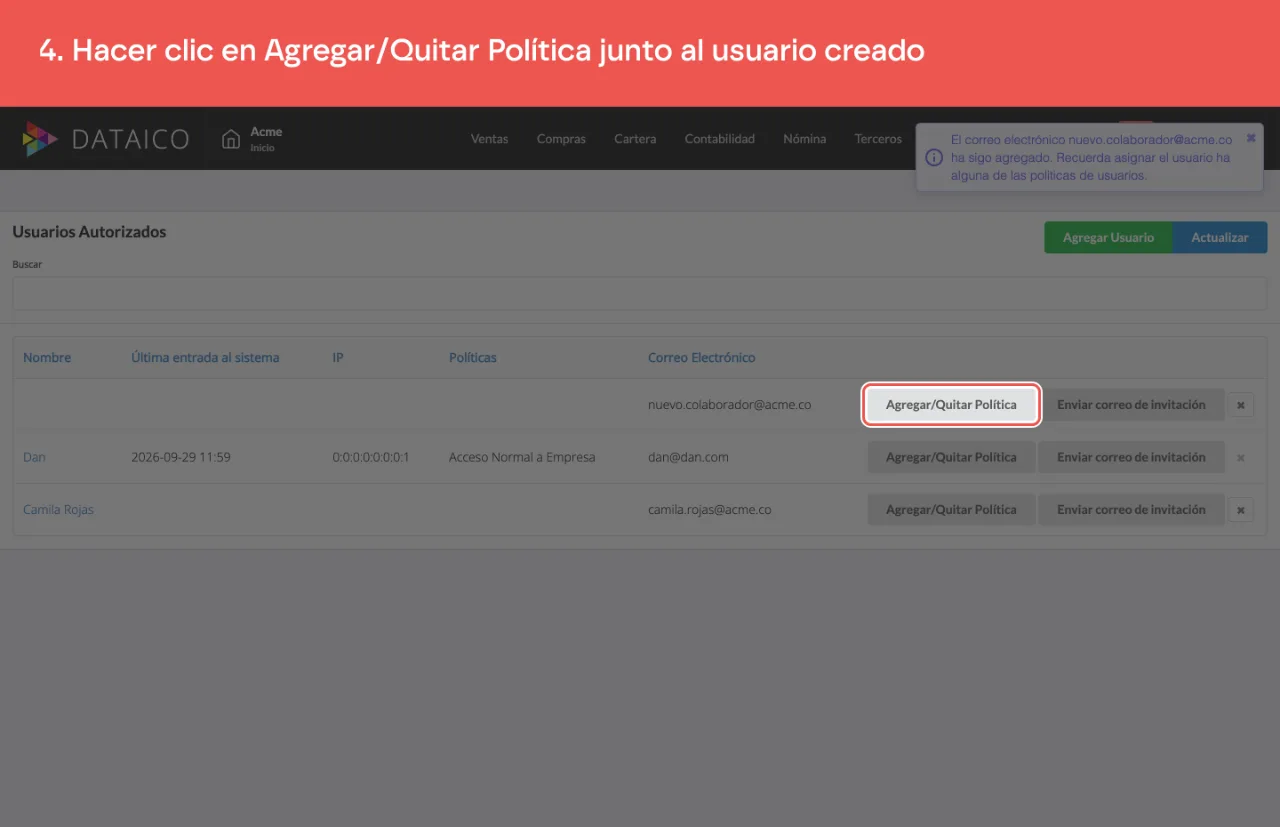Send the invitation email to nuevo.colaborador@acme.co
The height and width of the screenshot is (827, 1280).
[x=1131, y=405]
